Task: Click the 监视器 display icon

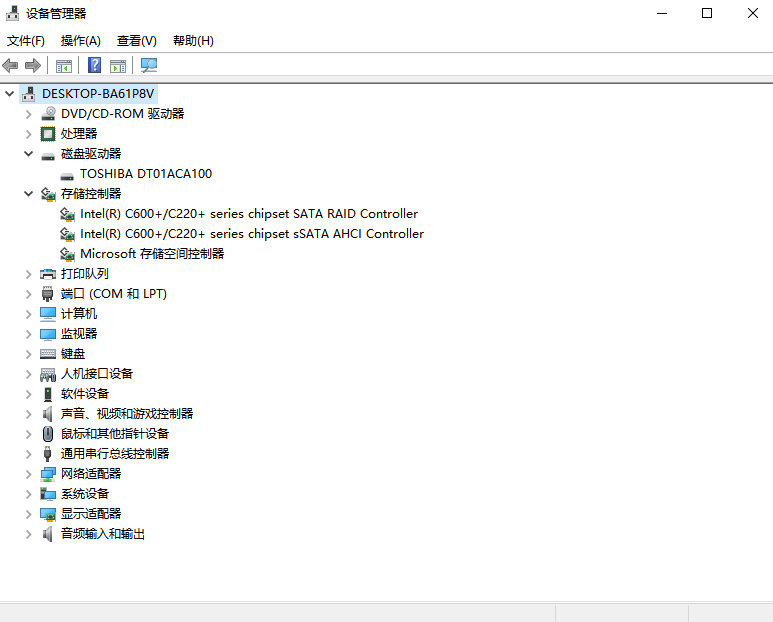Action: [x=48, y=334]
